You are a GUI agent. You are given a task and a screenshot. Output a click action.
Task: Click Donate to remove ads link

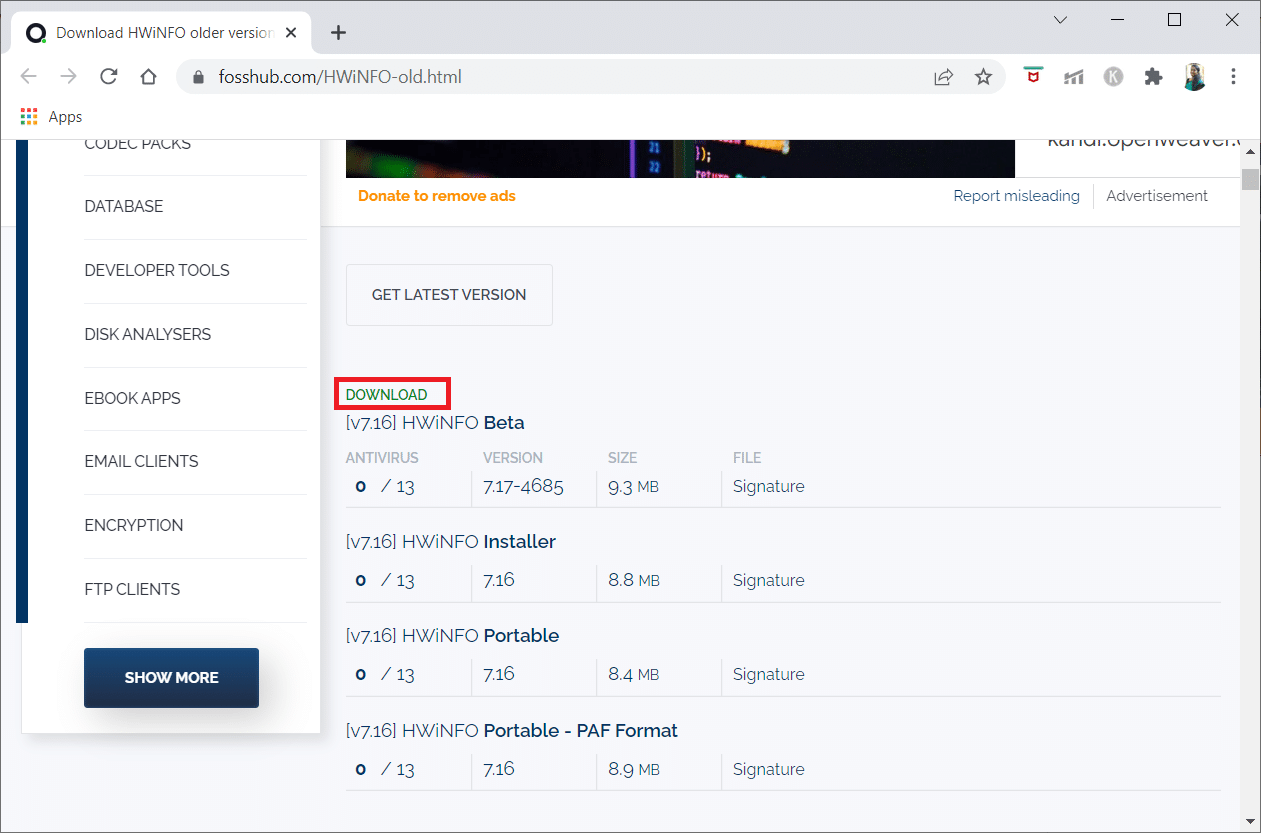[437, 195]
